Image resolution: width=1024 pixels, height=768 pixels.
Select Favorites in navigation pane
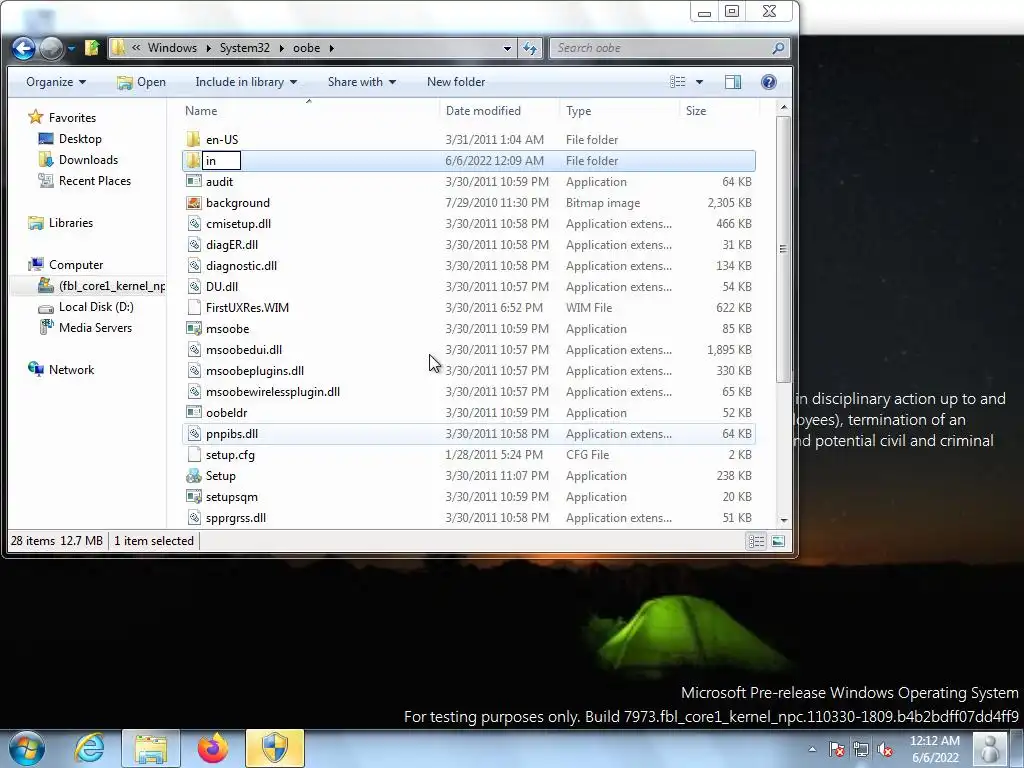tap(72, 118)
